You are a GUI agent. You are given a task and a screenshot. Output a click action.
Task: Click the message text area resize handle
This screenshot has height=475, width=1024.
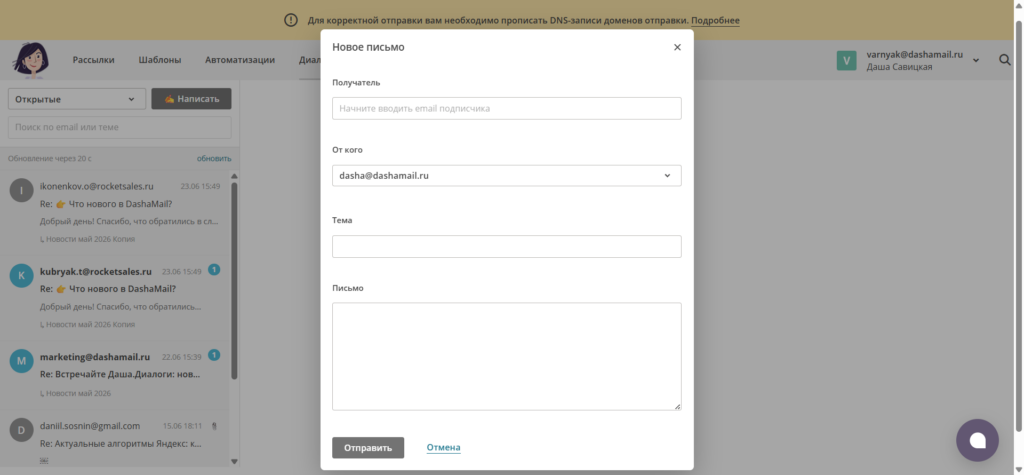click(x=677, y=406)
